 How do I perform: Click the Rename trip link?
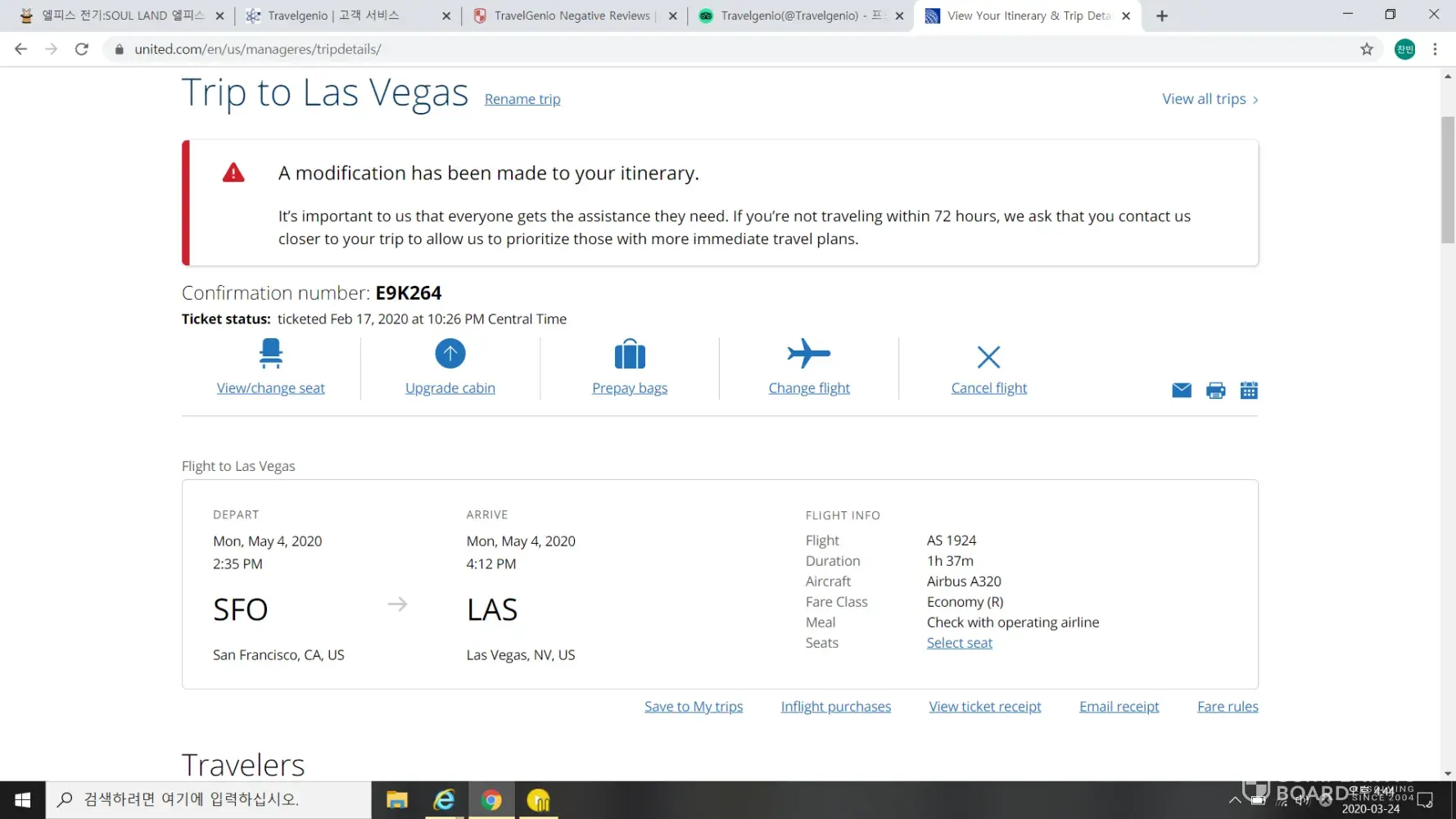[x=522, y=99]
